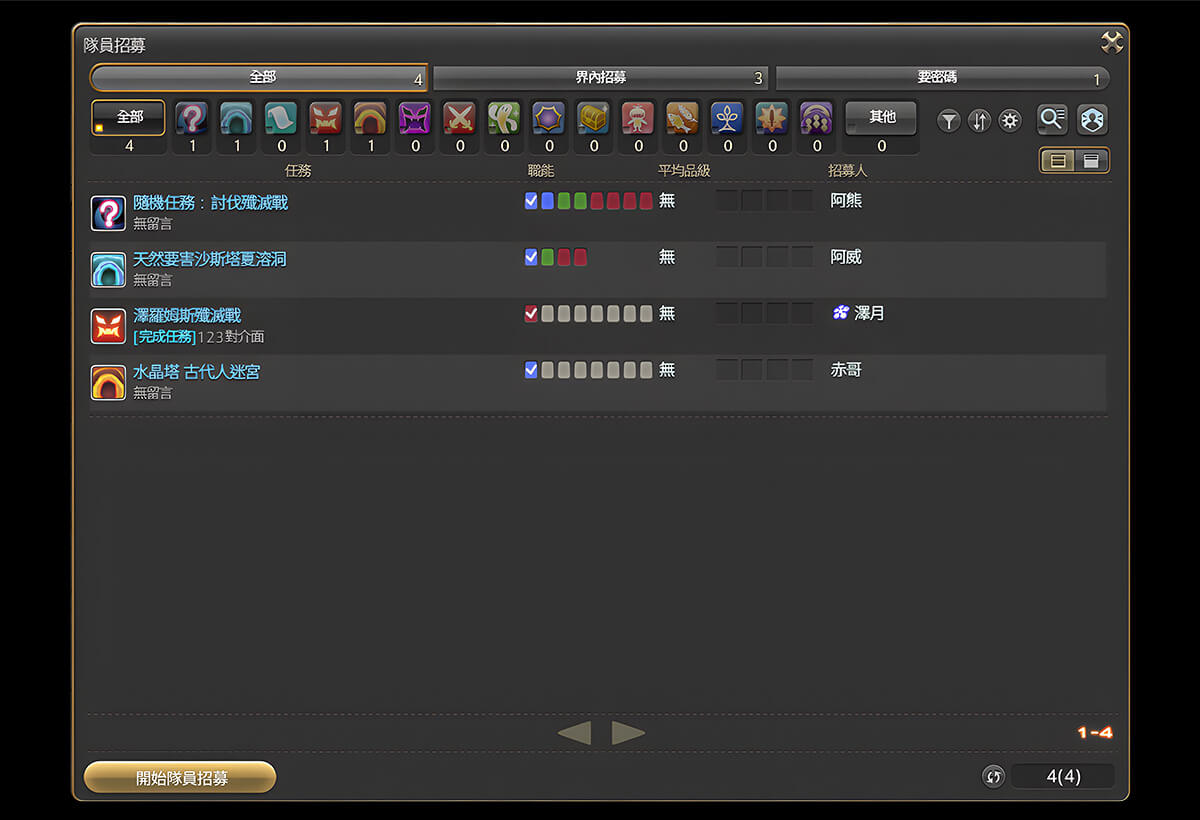Select the Duty Roulette question-mark category icon
The width and height of the screenshot is (1200, 820).
192,119
